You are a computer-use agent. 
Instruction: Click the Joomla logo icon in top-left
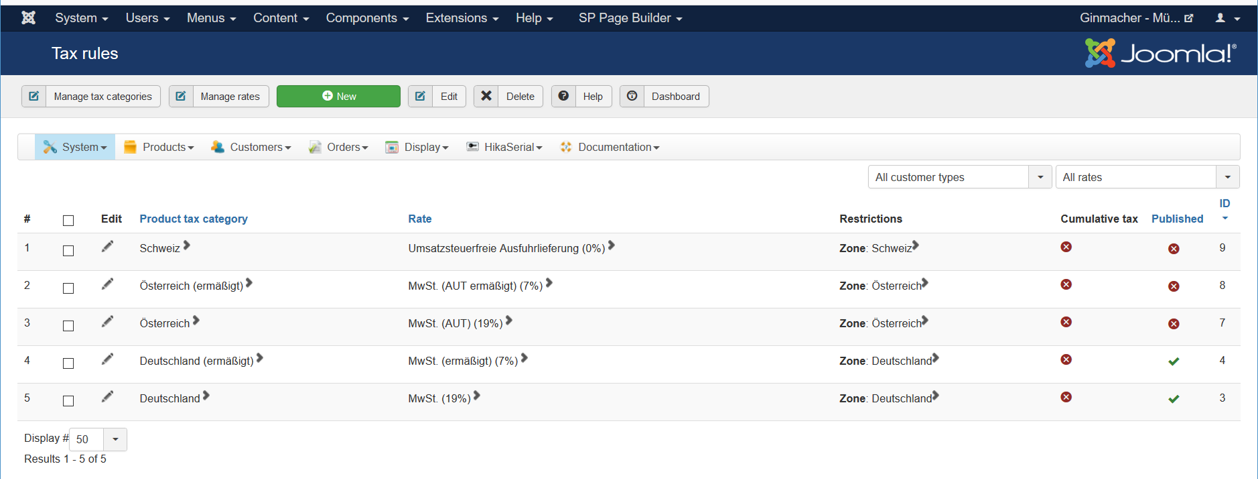tap(29, 18)
